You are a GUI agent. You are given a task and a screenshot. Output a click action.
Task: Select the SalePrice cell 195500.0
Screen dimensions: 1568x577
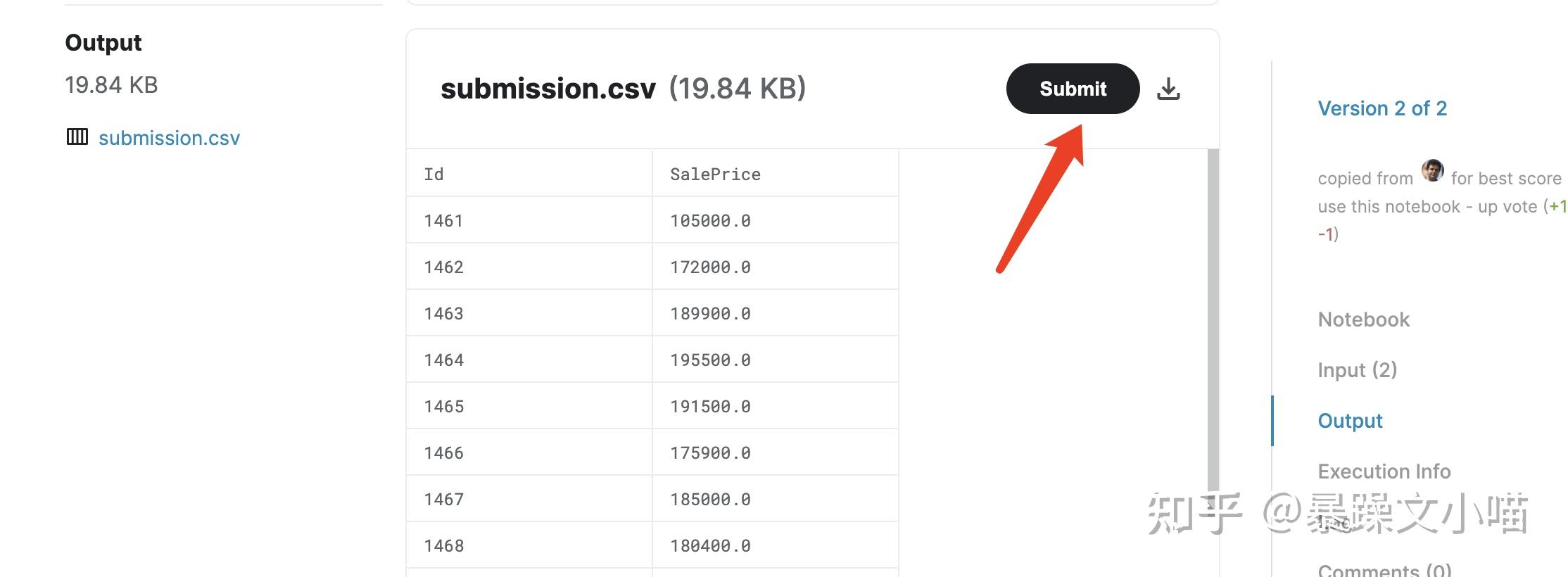[776, 360]
